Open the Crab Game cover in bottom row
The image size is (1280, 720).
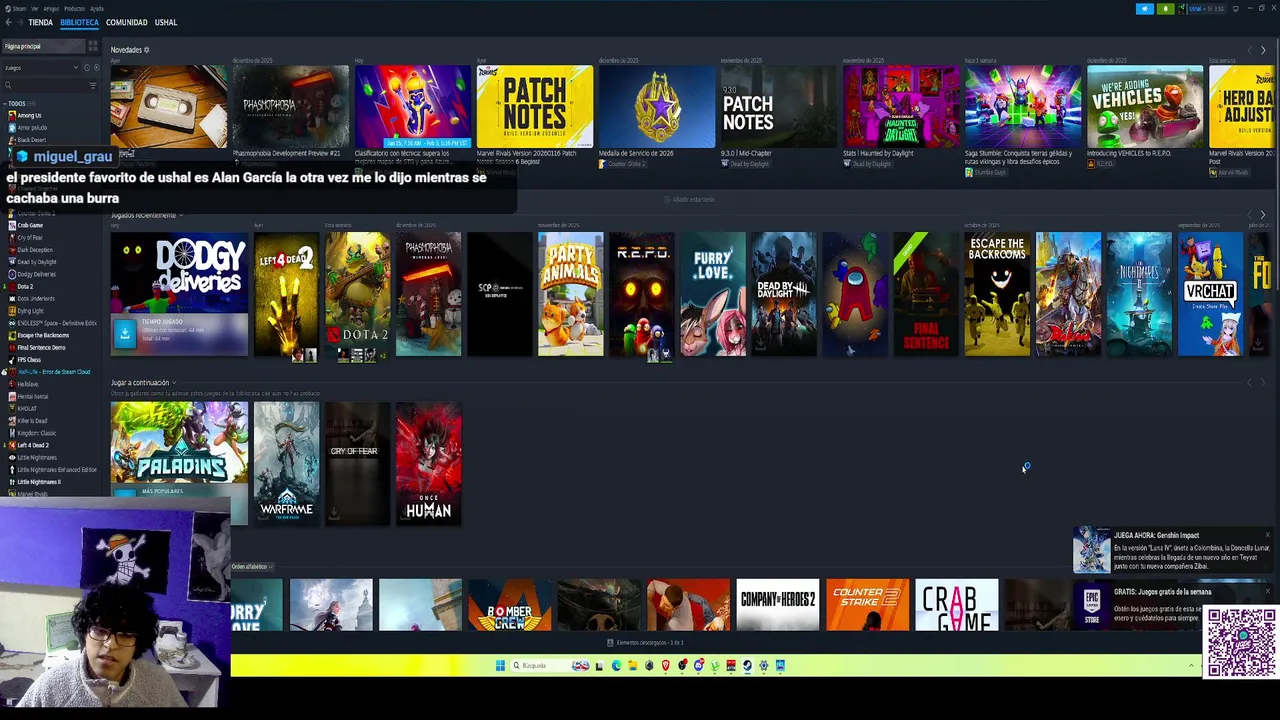(956, 605)
